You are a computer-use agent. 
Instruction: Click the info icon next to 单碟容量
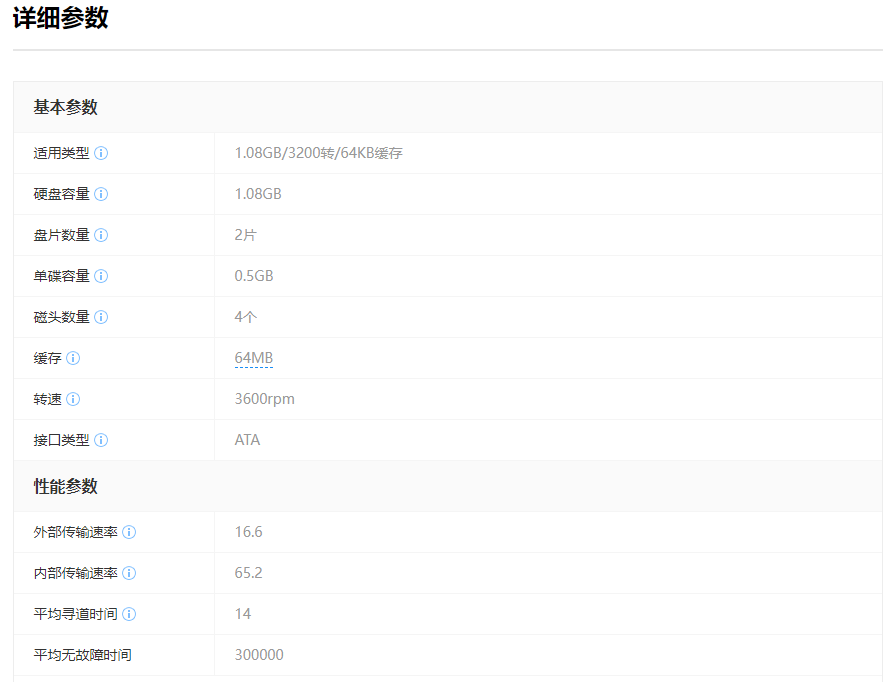101,276
